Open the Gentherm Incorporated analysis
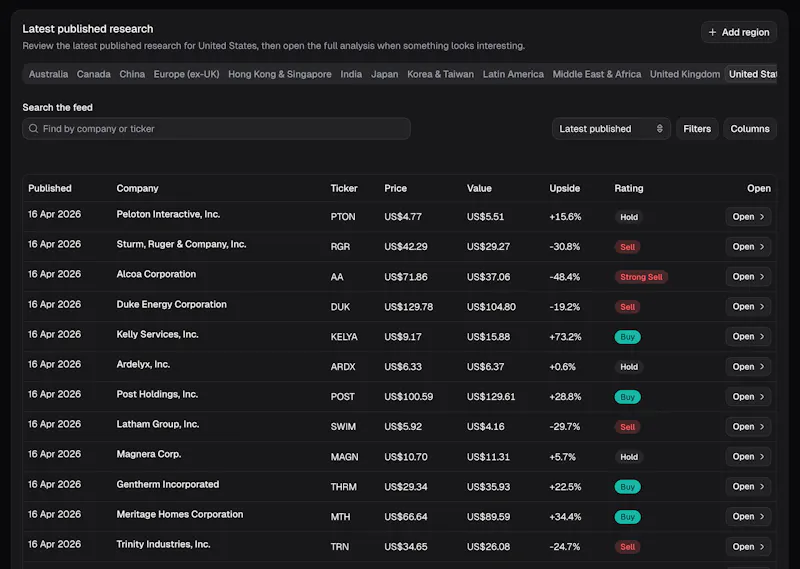This screenshot has height=569, width=800. click(748, 487)
